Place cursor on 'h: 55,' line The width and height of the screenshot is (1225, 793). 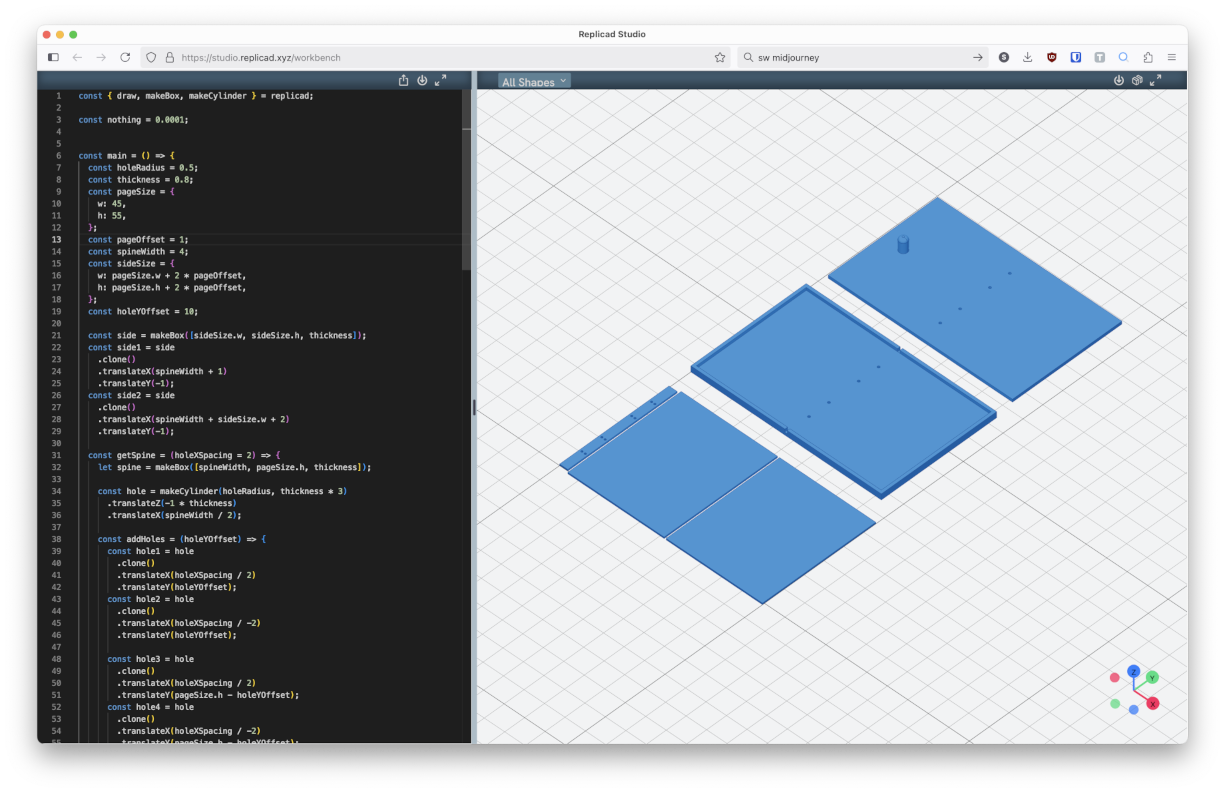[111, 215]
